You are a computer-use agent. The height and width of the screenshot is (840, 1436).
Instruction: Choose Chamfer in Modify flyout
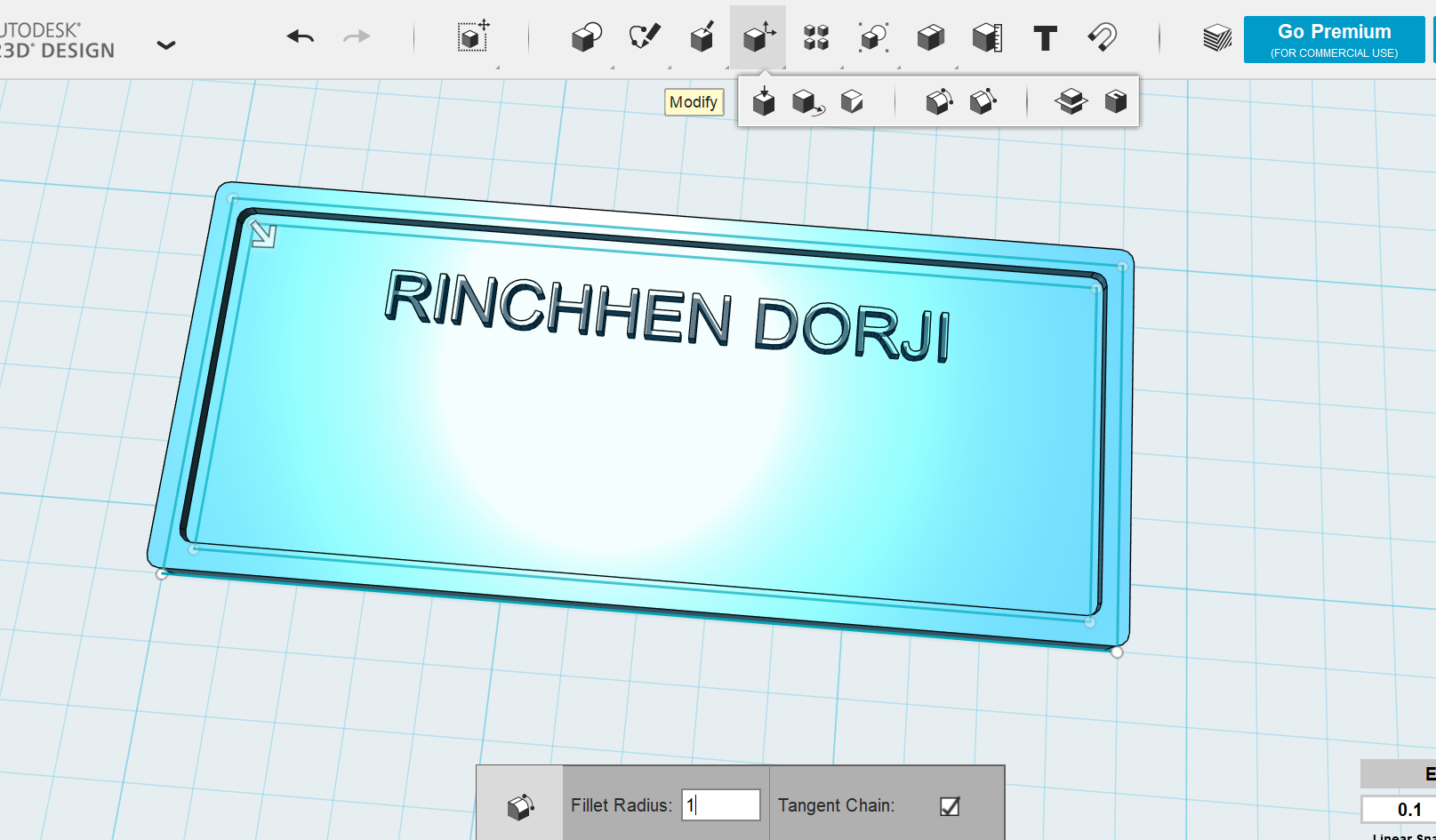(983, 101)
